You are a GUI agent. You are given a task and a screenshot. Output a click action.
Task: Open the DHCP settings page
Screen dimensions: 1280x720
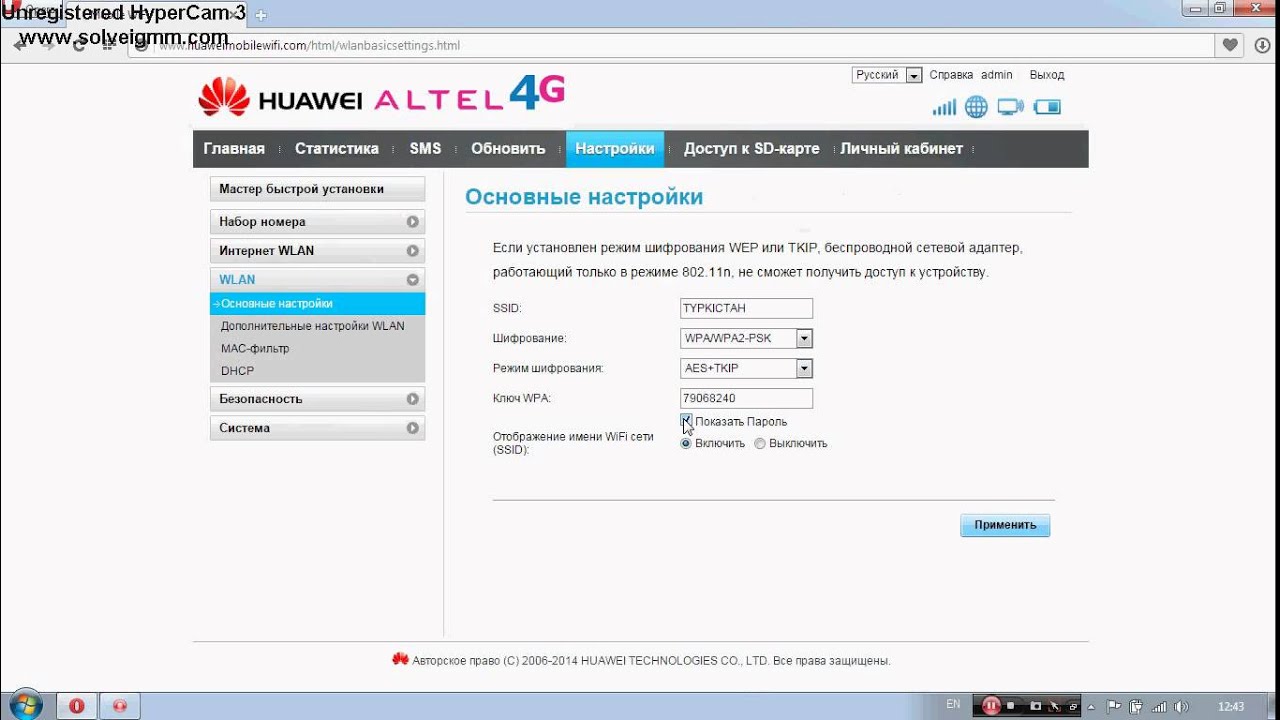click(237, 371)
